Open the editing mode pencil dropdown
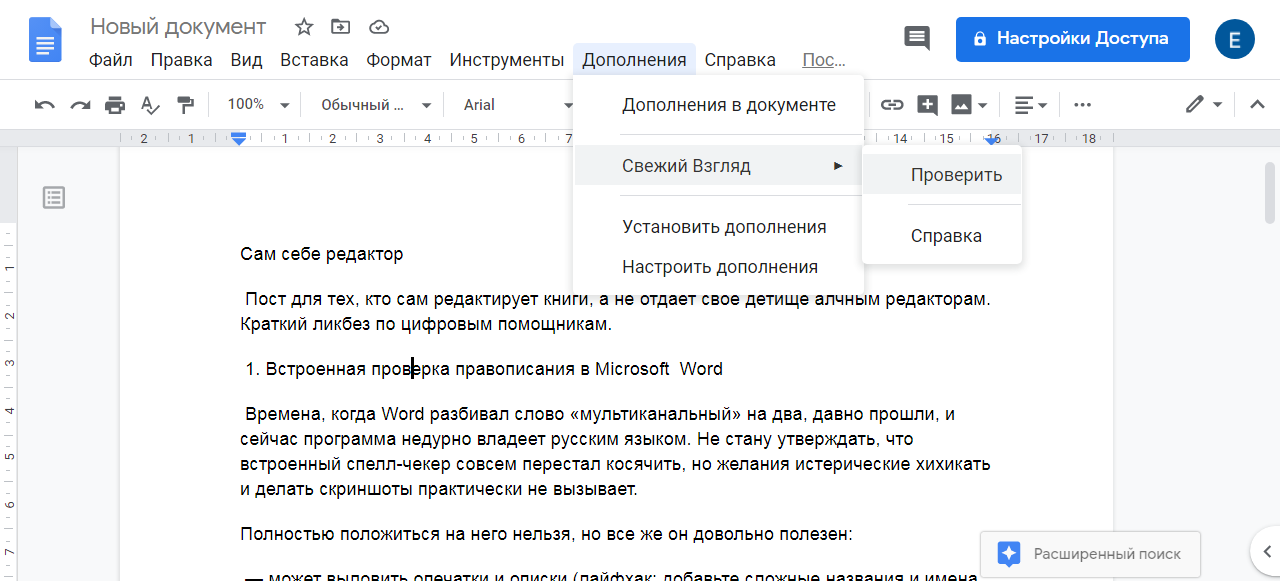Viewport: 1280px width, 581px height. point(1204,105)
